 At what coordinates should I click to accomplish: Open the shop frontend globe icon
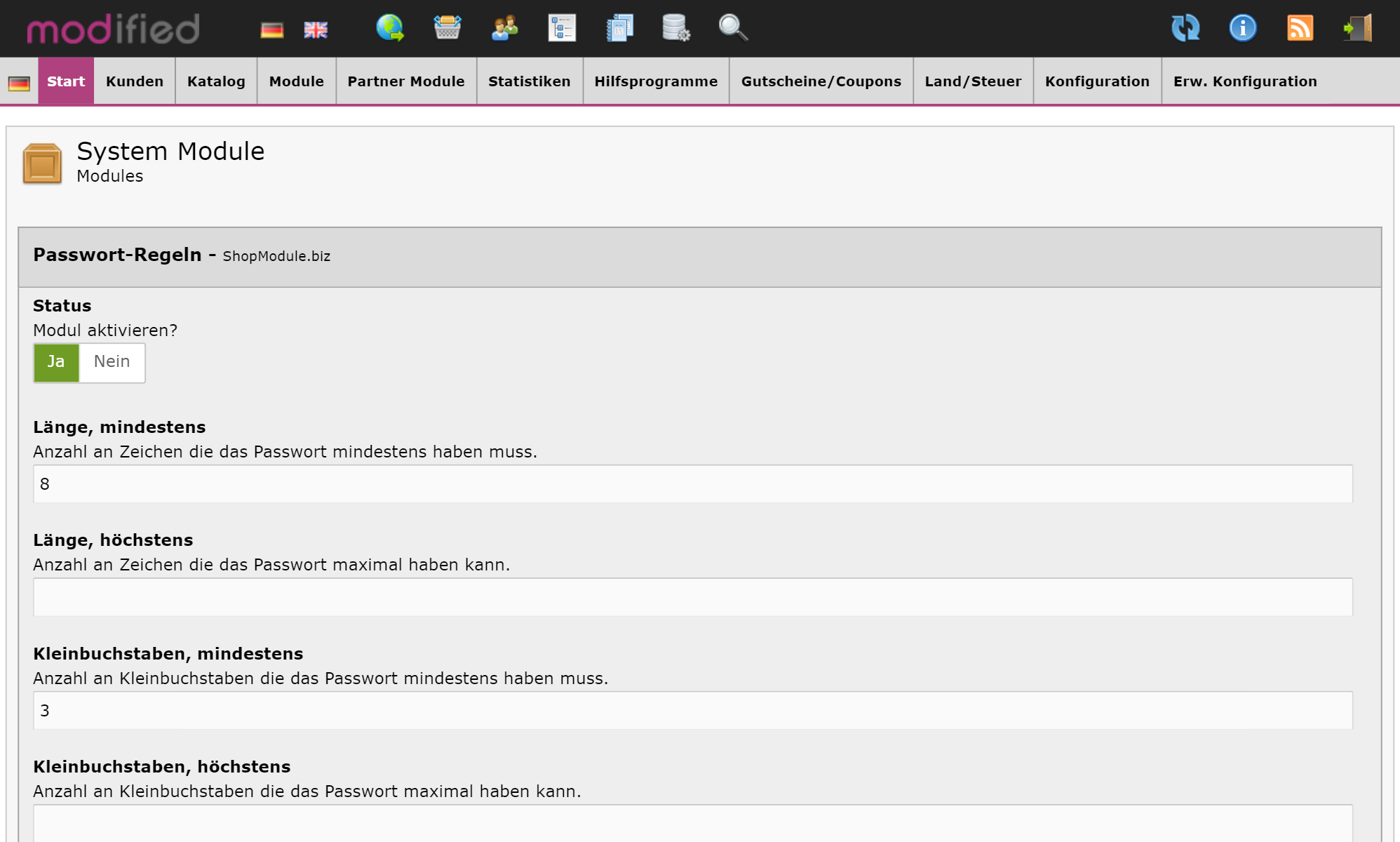(x=390, y=28)
